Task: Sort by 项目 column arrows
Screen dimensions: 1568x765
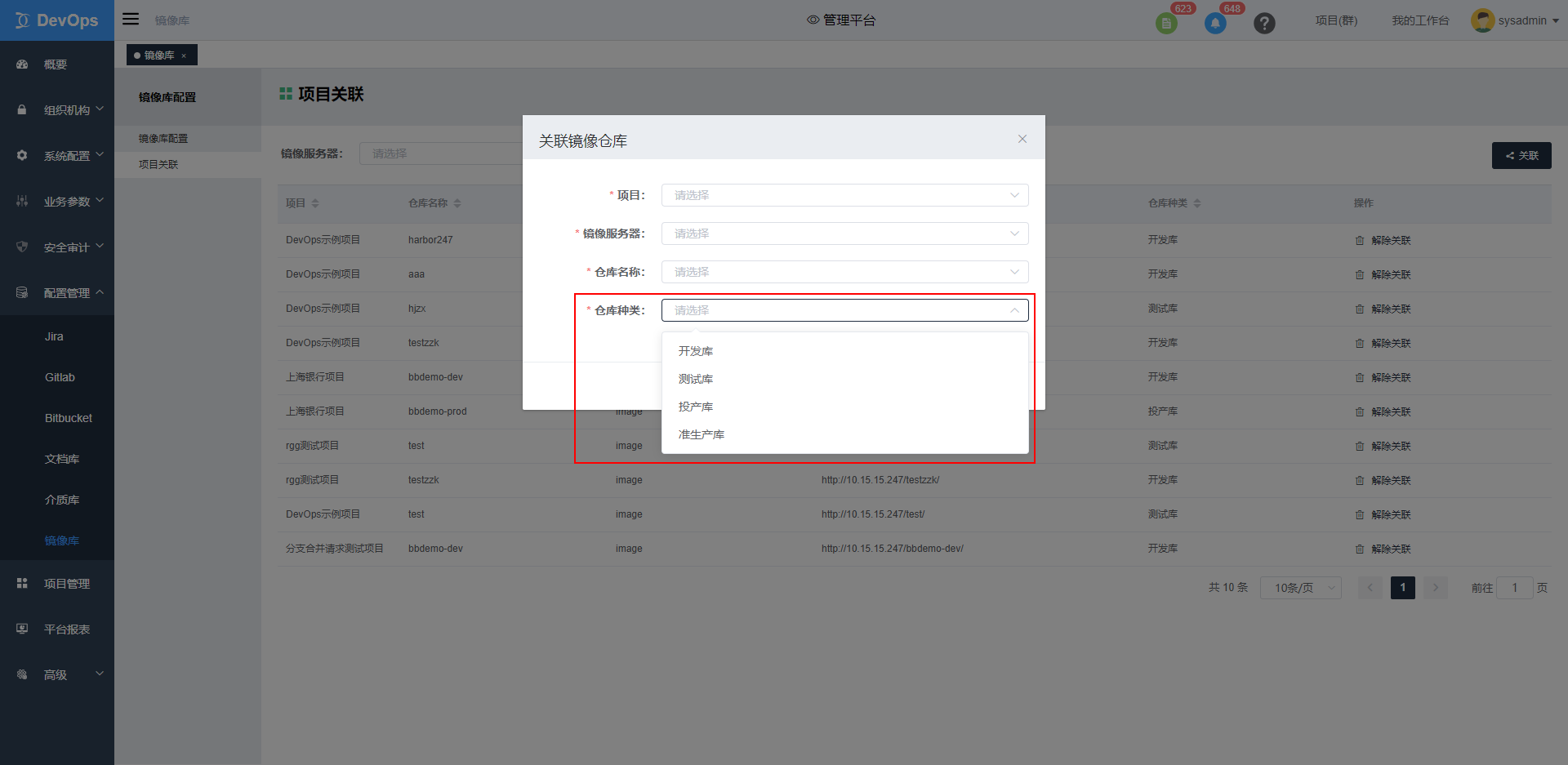Action: click(x=315, y=203)
